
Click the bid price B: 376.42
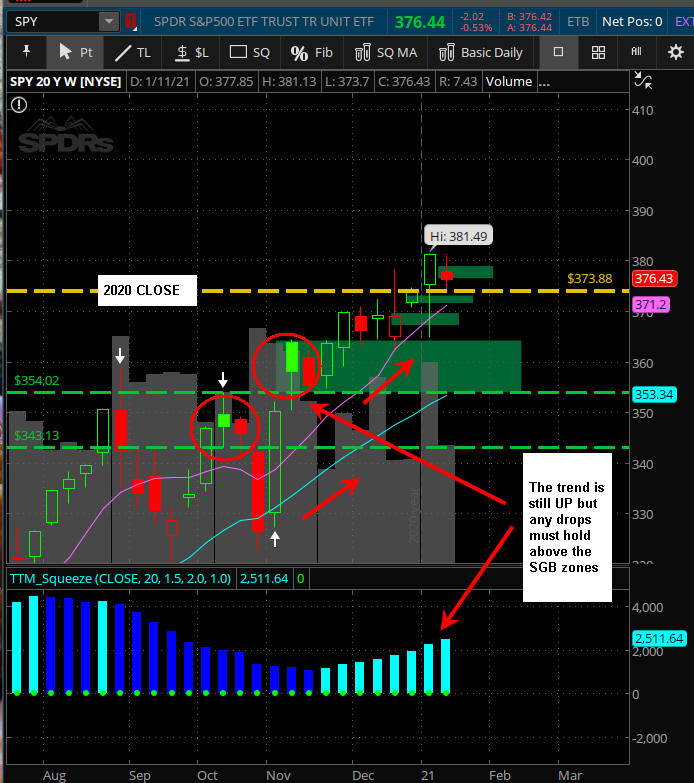(529, 16)
